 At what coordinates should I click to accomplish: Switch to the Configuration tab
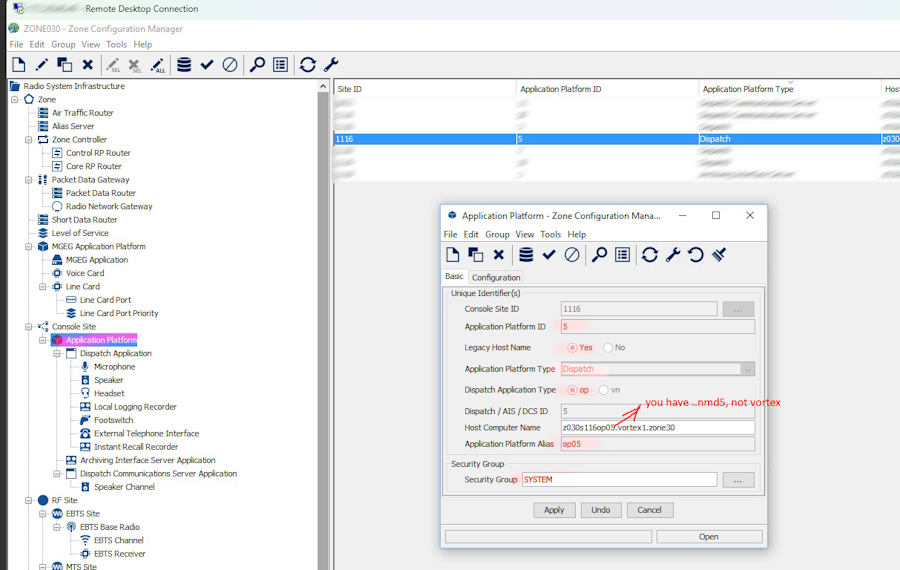pos(496,277)
